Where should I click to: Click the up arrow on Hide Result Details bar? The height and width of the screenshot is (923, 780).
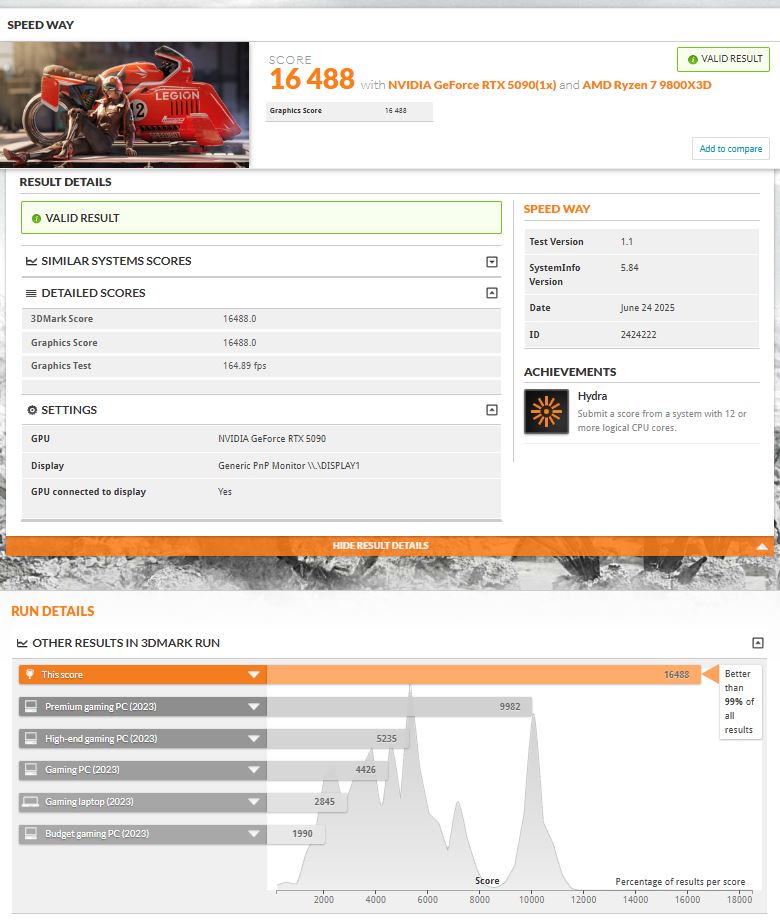tap(762, 546)
